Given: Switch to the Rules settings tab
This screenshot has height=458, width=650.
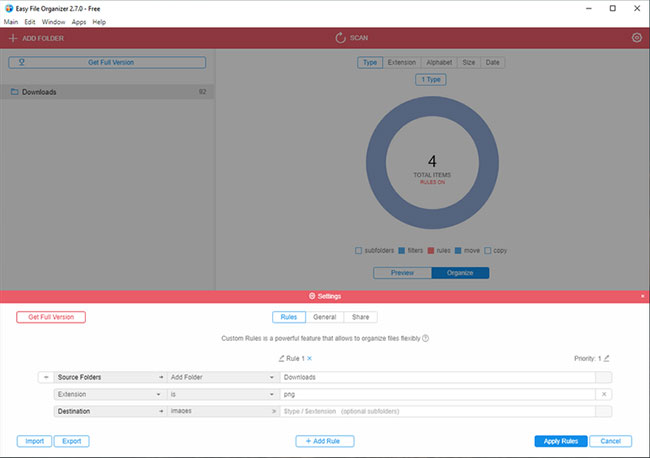Looking at the screenshot, I should pyautogui.click(x=289, y=317).
